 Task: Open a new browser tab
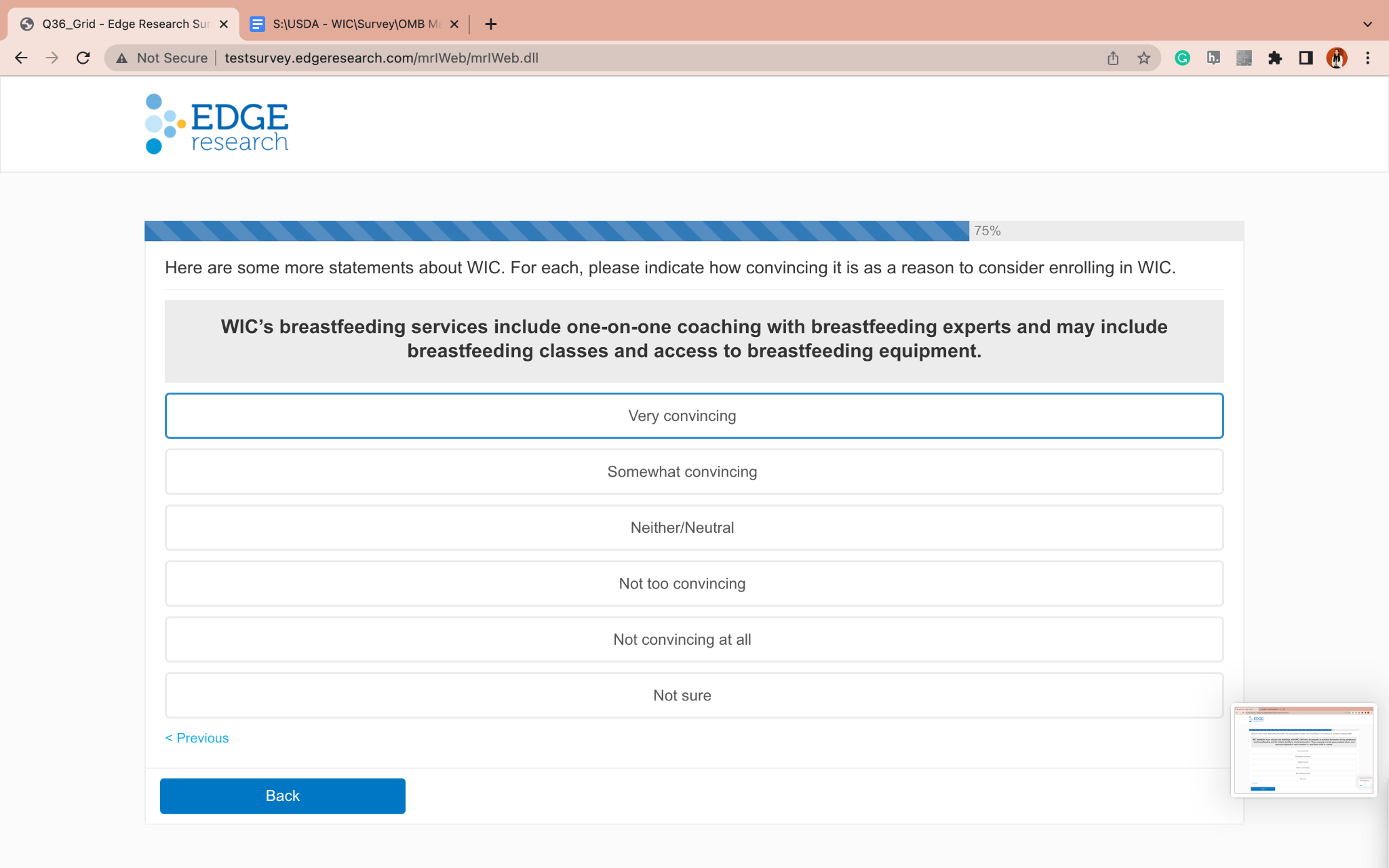pos(491,24)
